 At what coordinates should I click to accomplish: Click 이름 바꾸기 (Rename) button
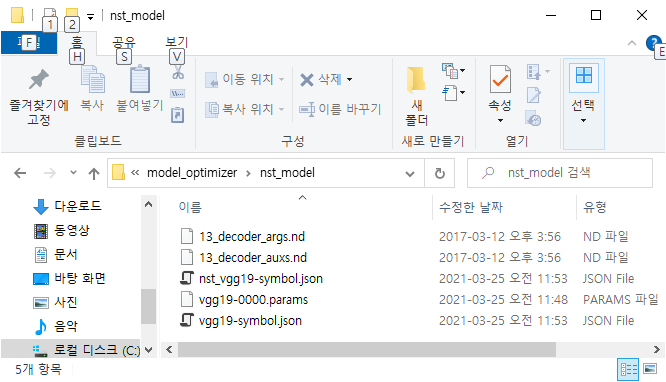[x=339, y=109]
